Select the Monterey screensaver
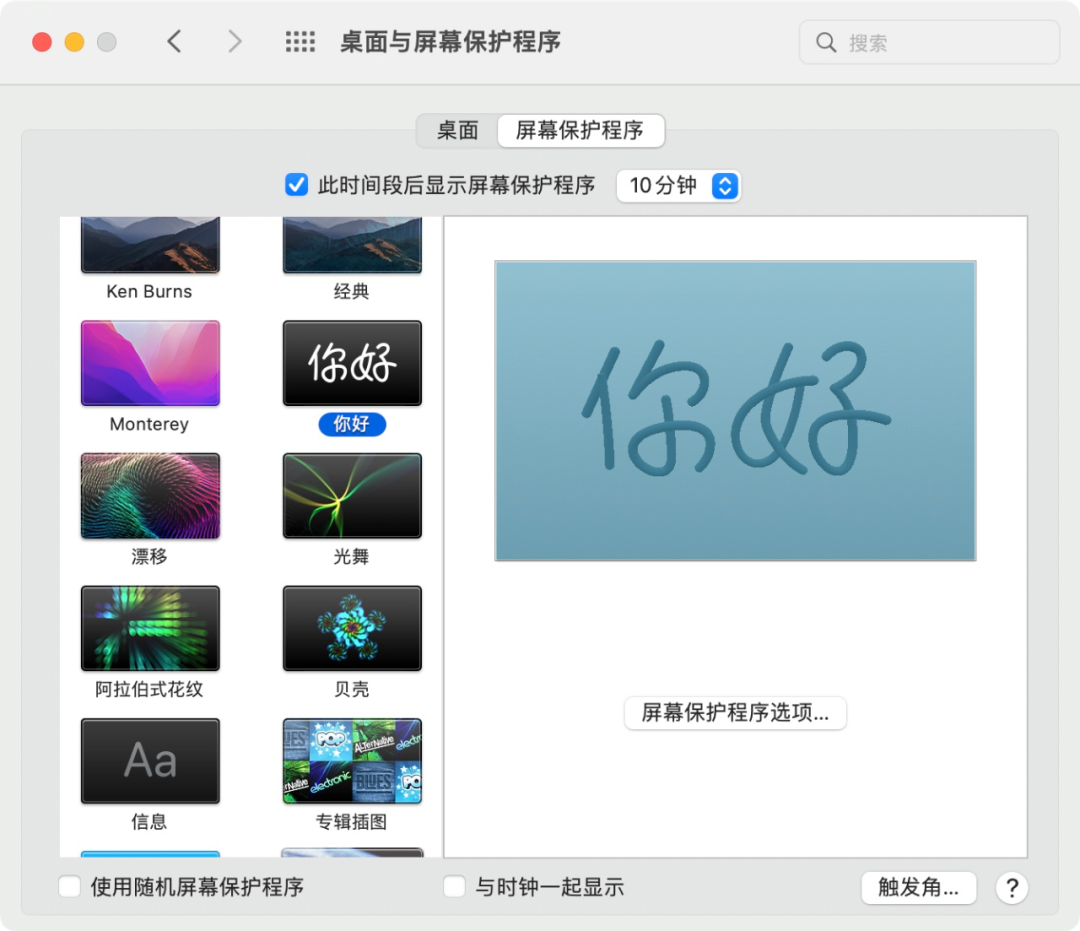Viewport: 1080px width, 931px height. [x=149, y=362]
